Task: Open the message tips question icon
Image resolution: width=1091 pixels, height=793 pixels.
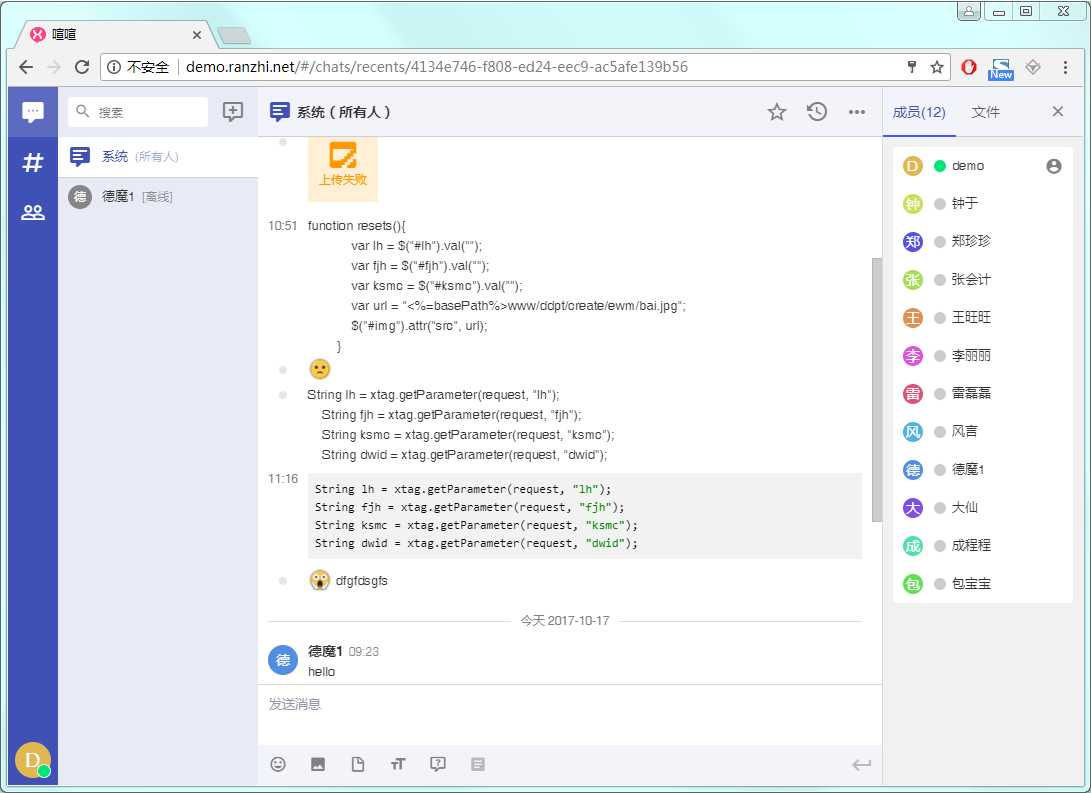Action: [438, 764]
